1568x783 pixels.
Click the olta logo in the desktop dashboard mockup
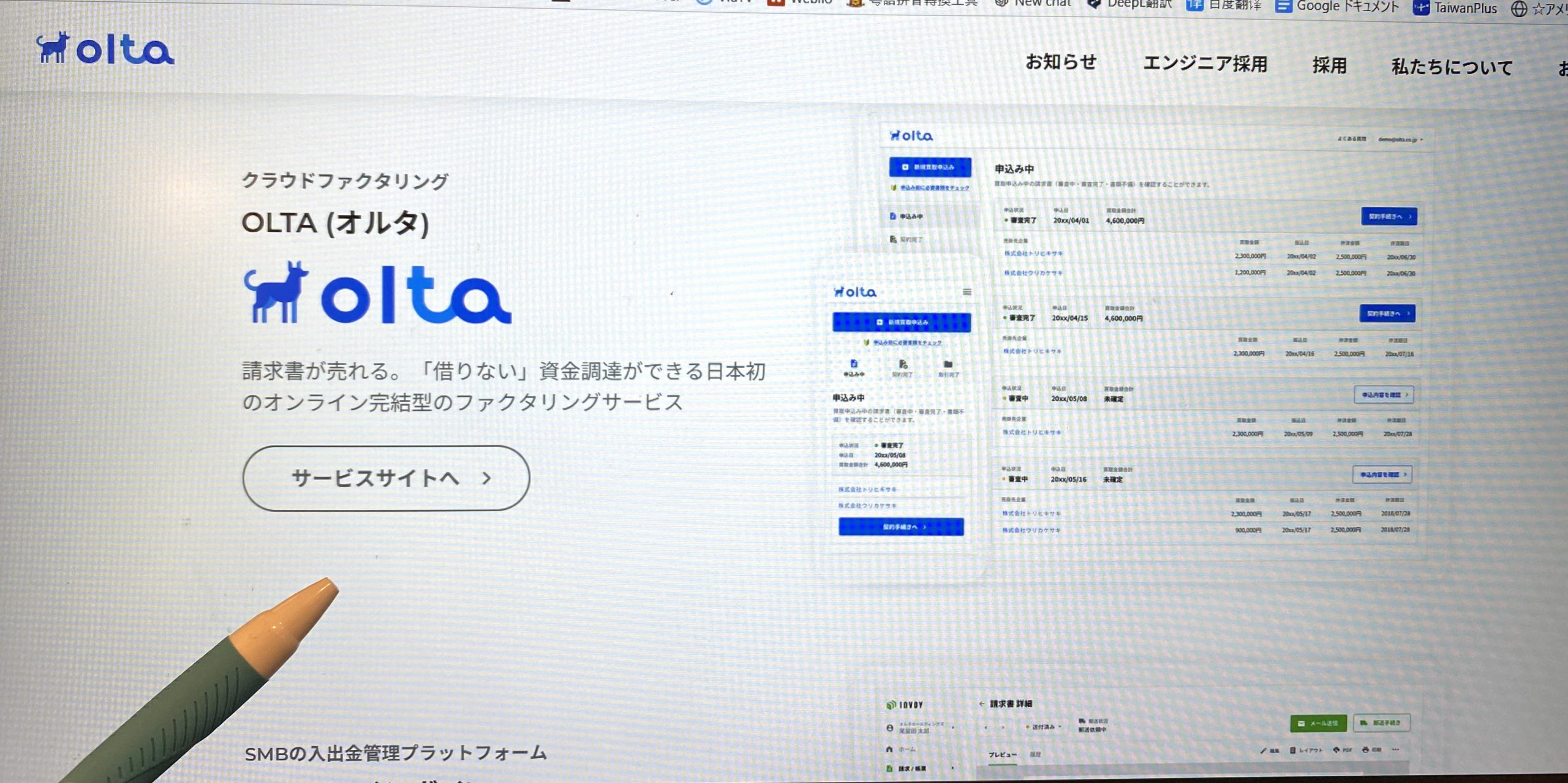911,135
